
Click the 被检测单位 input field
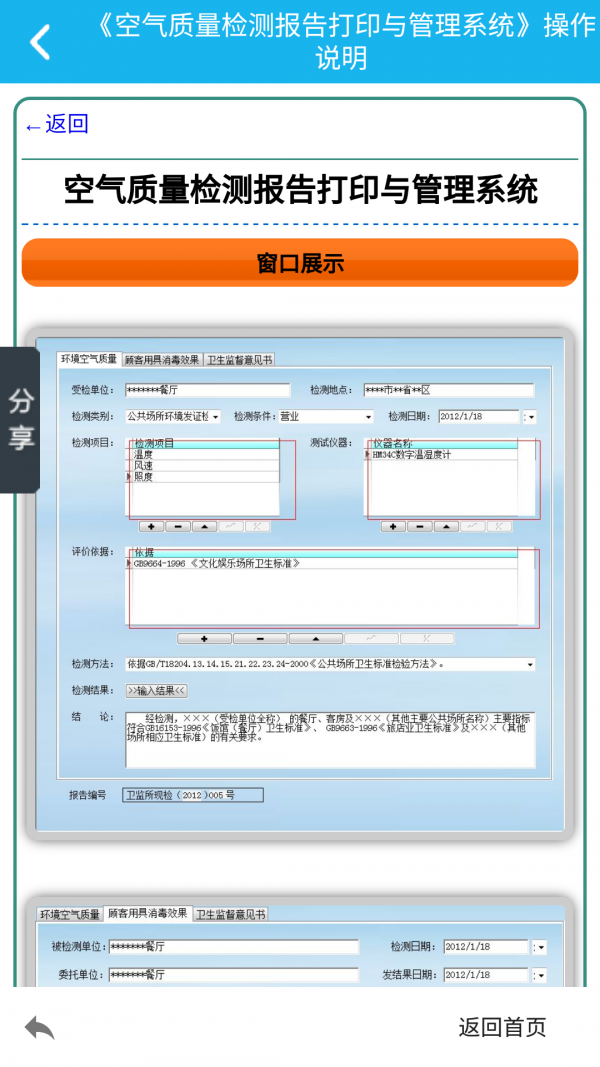233,947
